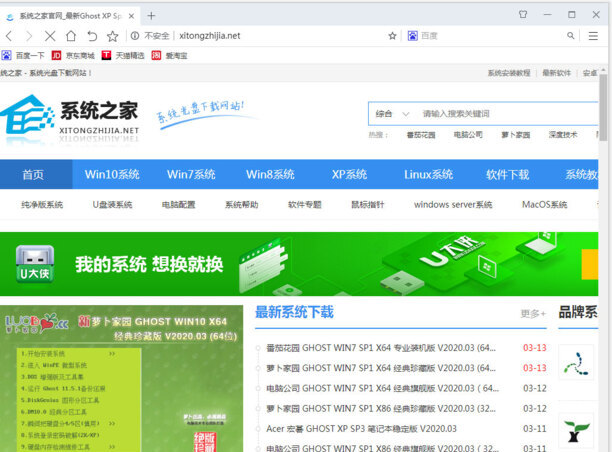Image resolution: width=612 pixels, height=452 pixels.
Task: Open 萝卜家园 GHOST WIN7 SP1 X64 经典珍藏版
Action: coord(381,368)
